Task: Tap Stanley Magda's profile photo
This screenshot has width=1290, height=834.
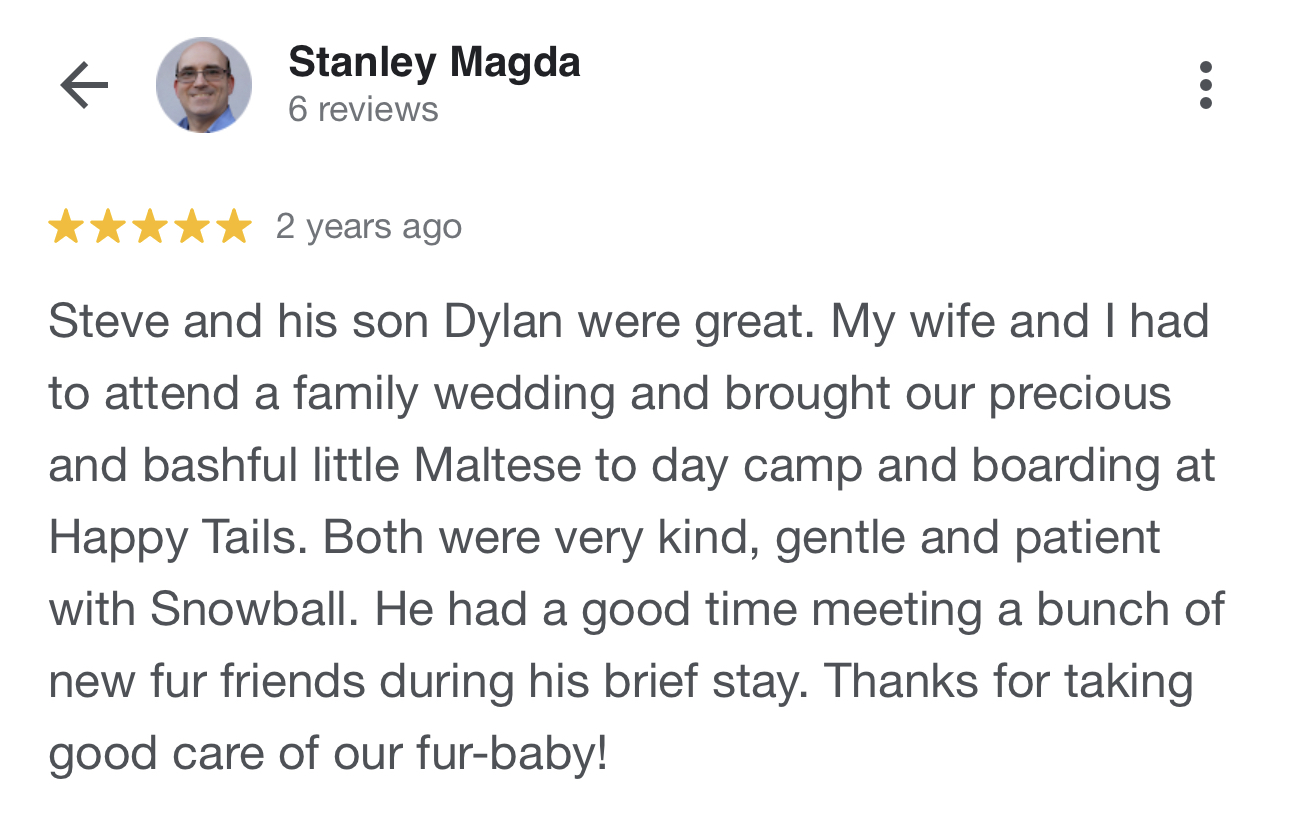Action: (x=203, y=85)
